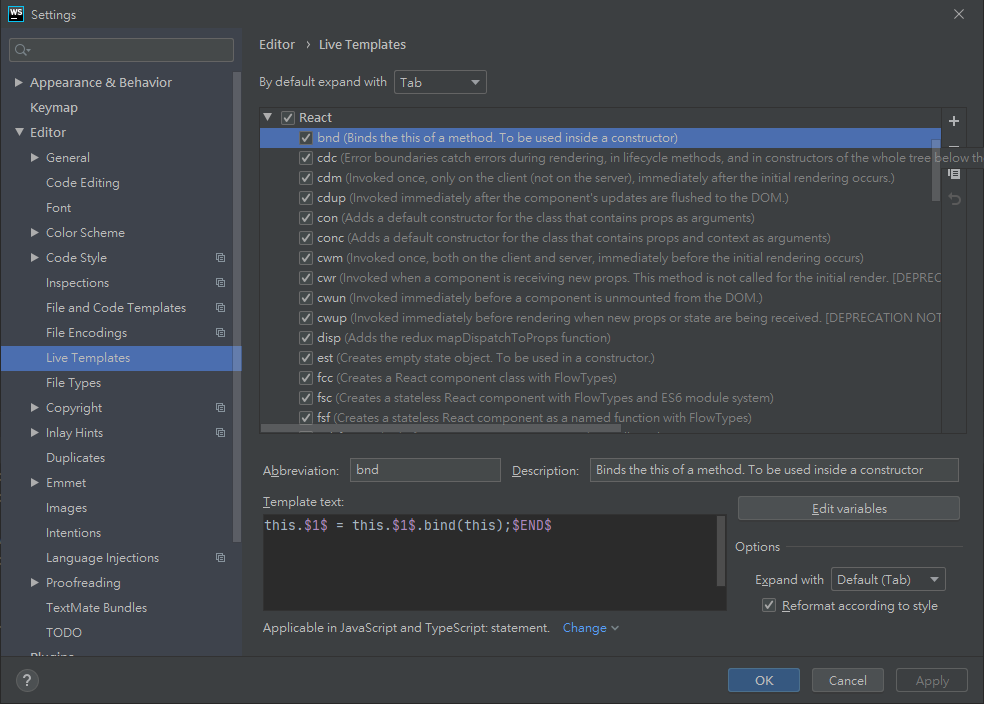This screenshot has height=704, width=984.
Task: Open the 'By default expand with' dropdown
Action: 440,83
